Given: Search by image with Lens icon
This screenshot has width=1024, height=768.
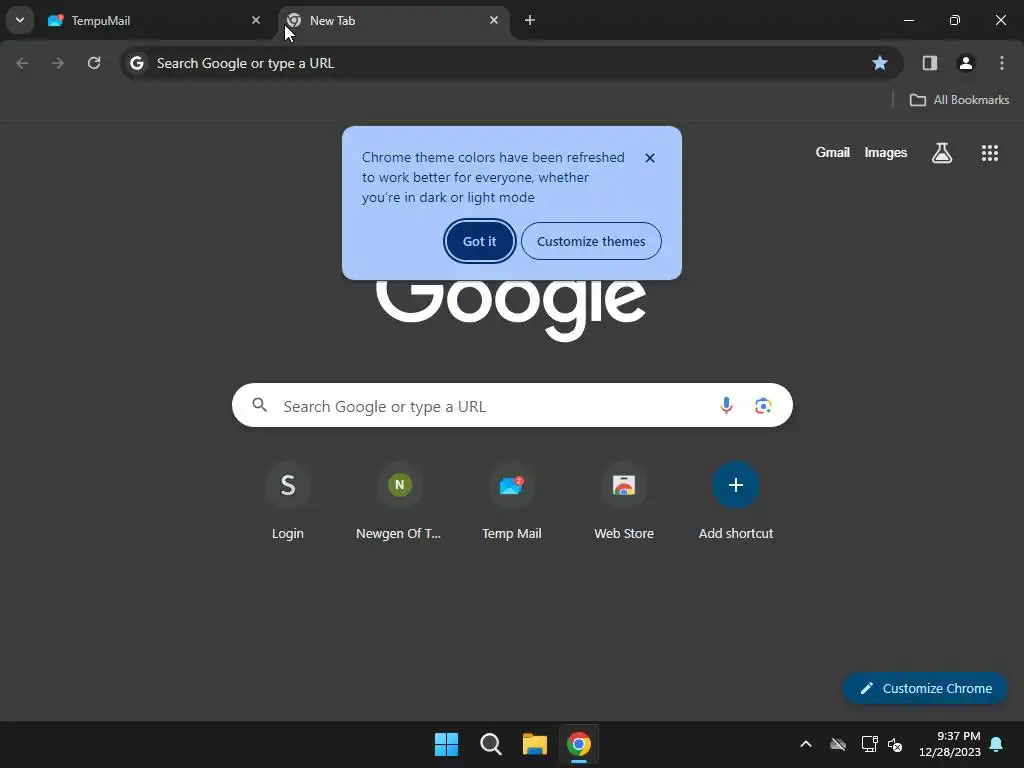Looking at the screenshot, I should click(763, 406).
